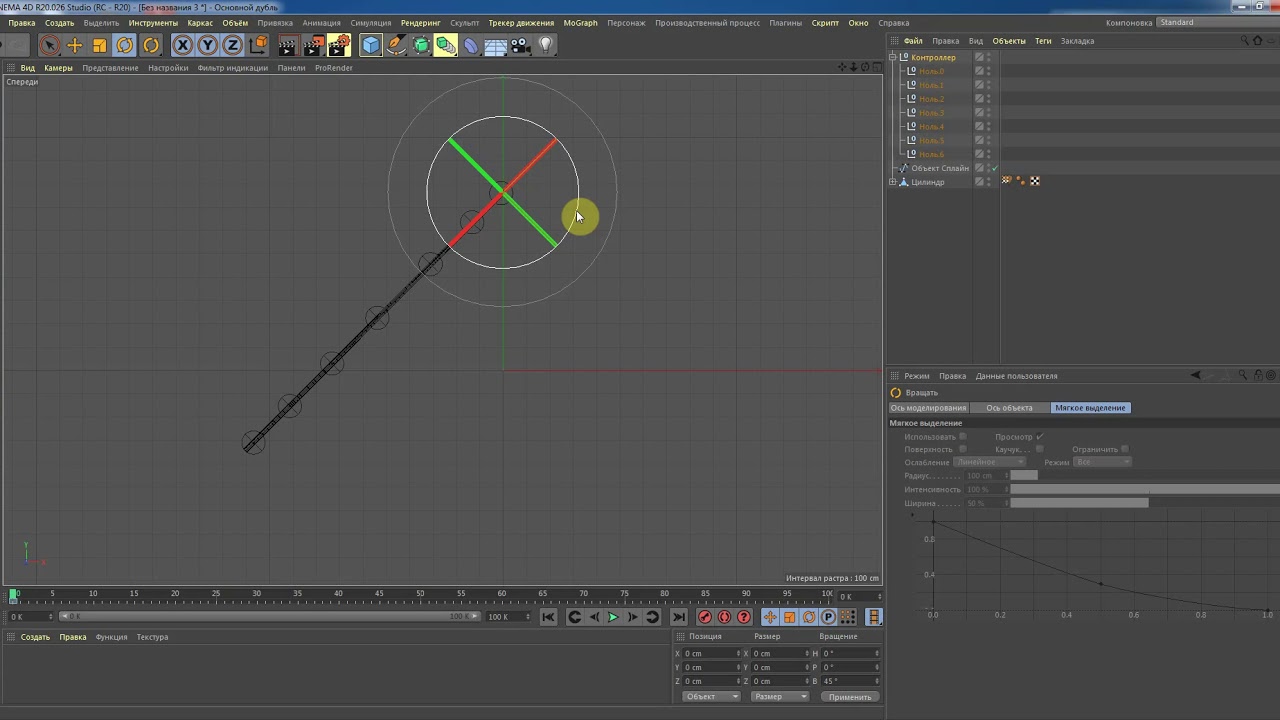Viewport: 1280px width, 720px height.
Task: Toggle scale keyframing in timeline bar
Action: click(789, 617)
